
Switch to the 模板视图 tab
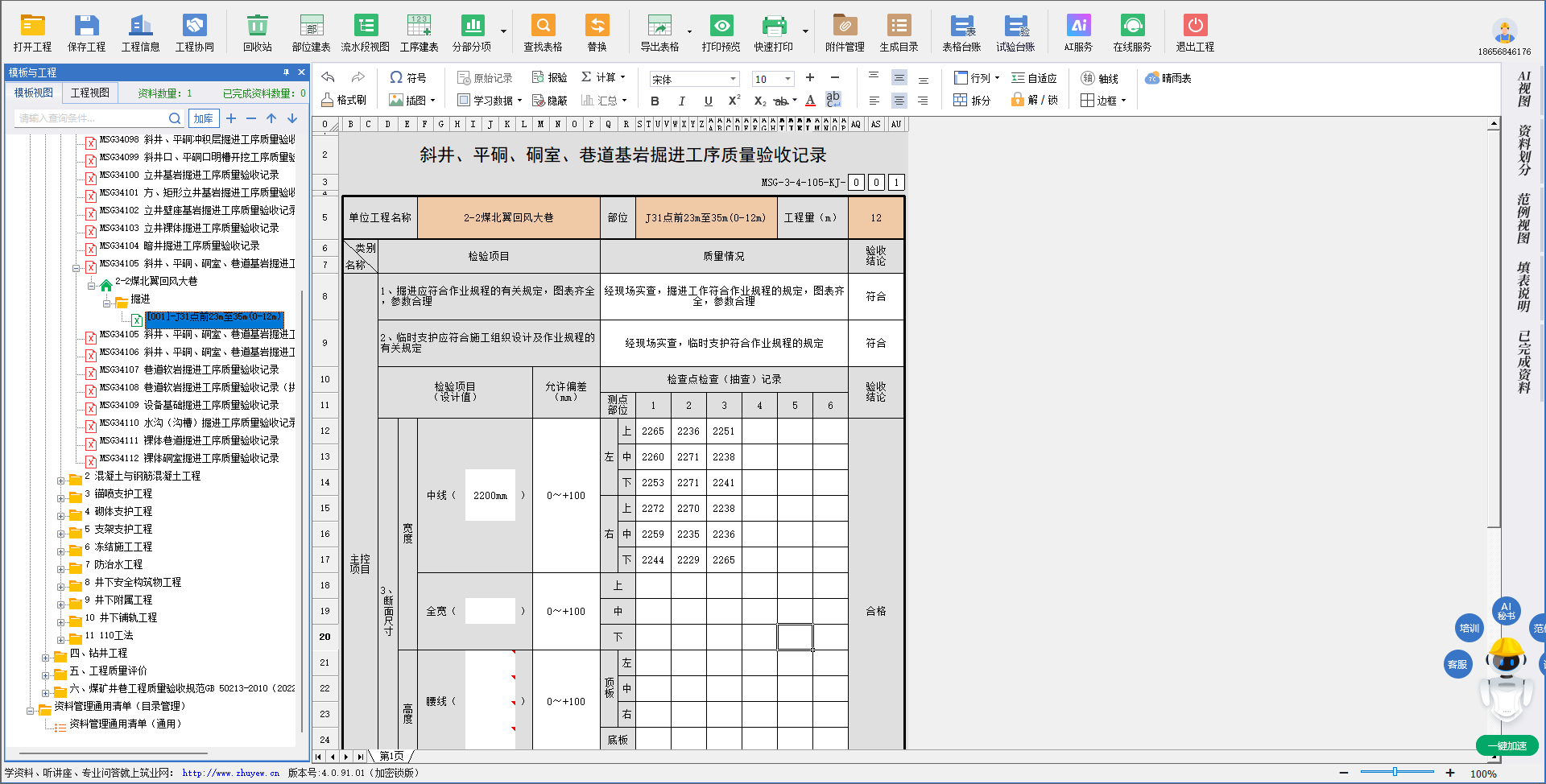(x=34, y=93)
